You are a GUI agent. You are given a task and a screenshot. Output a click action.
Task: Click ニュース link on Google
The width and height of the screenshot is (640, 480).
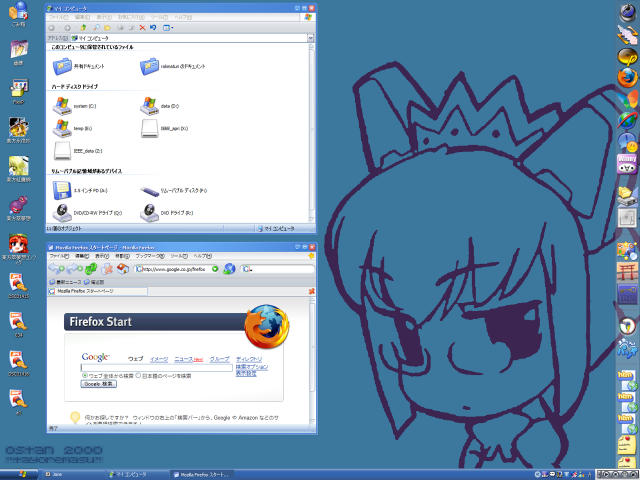pyautogui.click(x=183, y=359)
